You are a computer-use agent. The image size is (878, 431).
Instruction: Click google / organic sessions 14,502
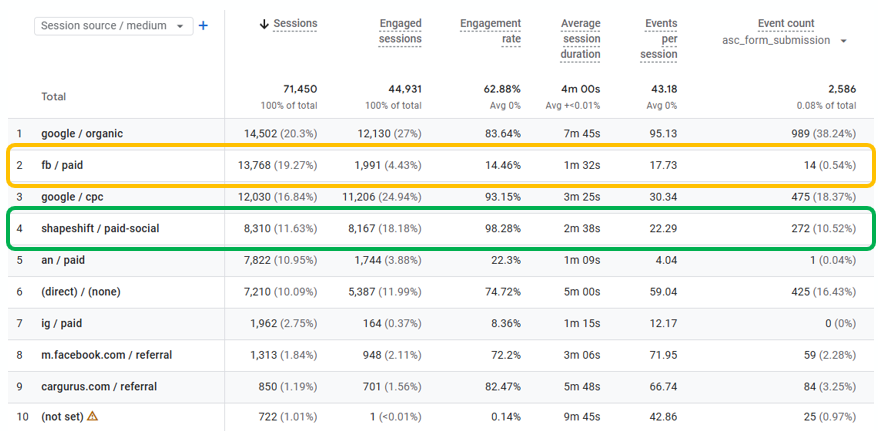pos(258,134)
